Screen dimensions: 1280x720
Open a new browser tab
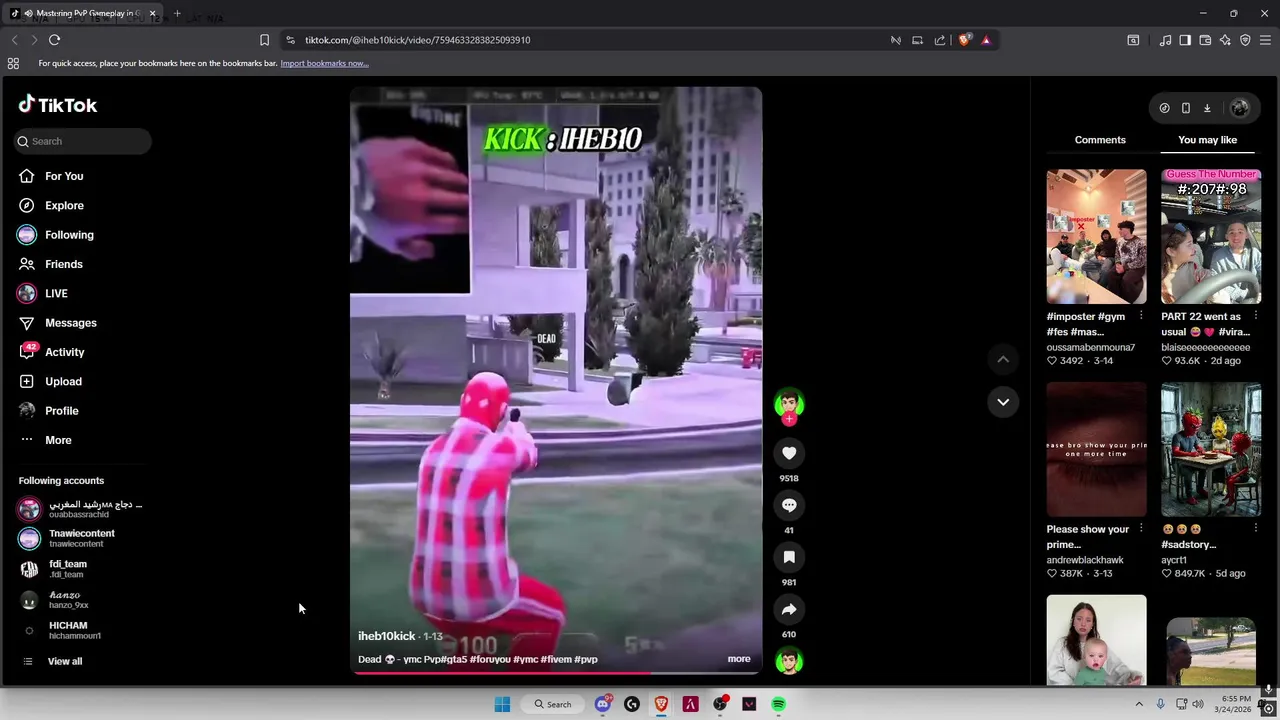coord(177,13)
